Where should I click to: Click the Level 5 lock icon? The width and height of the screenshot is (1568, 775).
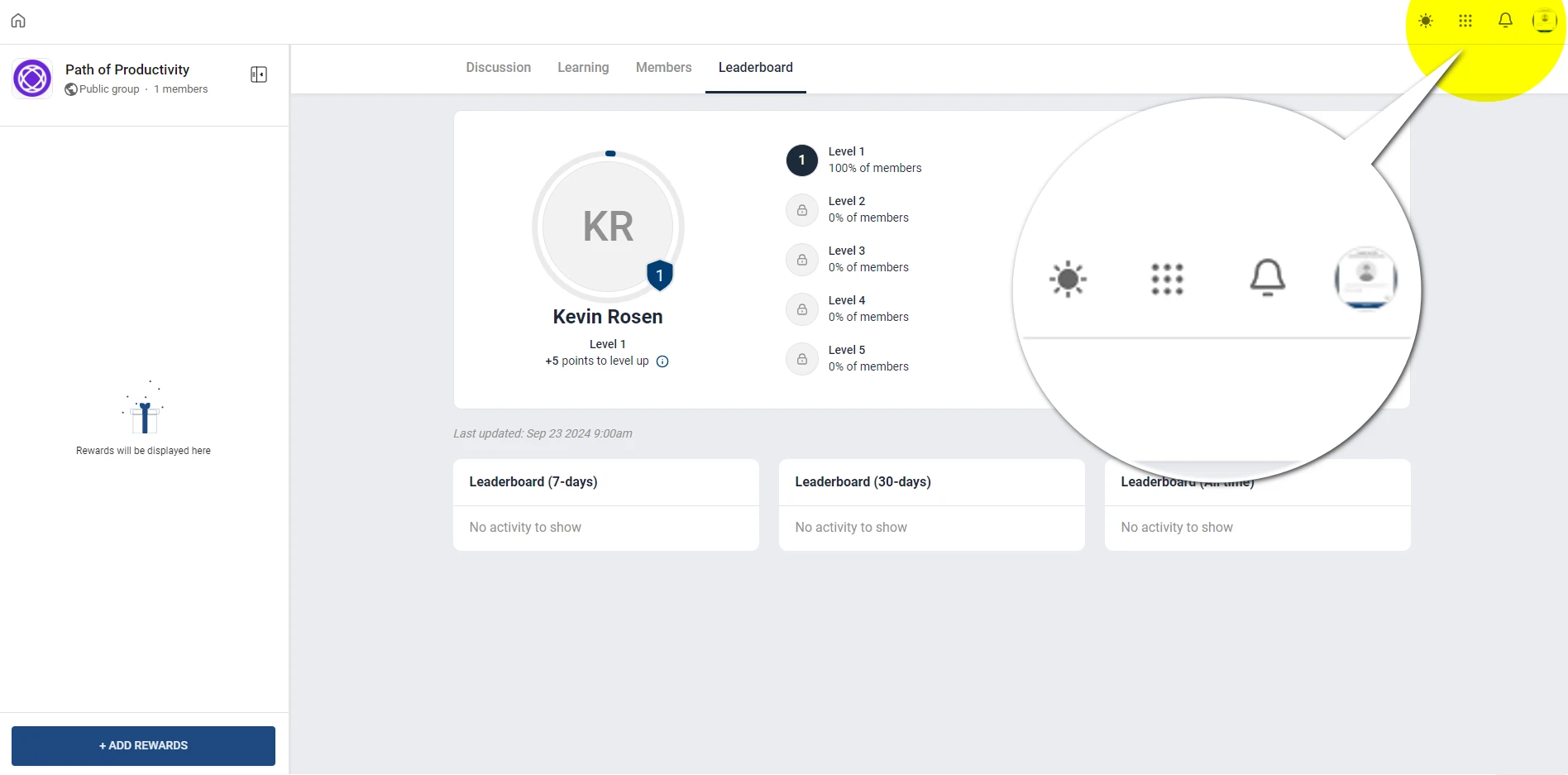(x=802, y=359)
